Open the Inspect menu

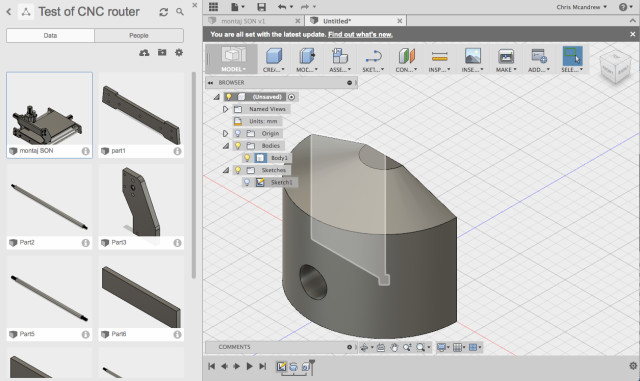[x=440, y=60]
